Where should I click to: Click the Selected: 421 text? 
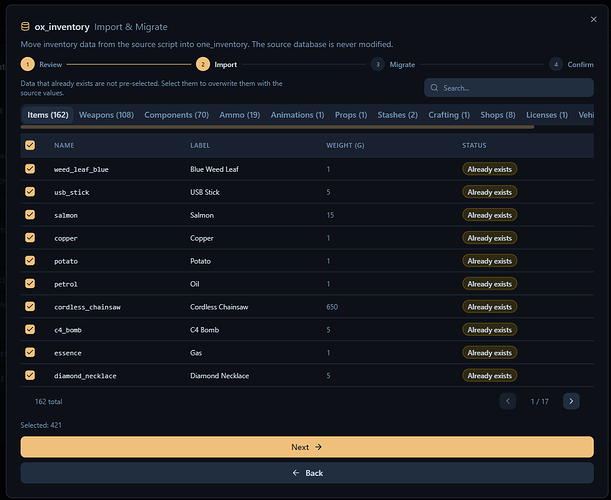click(x=41, y=425)
